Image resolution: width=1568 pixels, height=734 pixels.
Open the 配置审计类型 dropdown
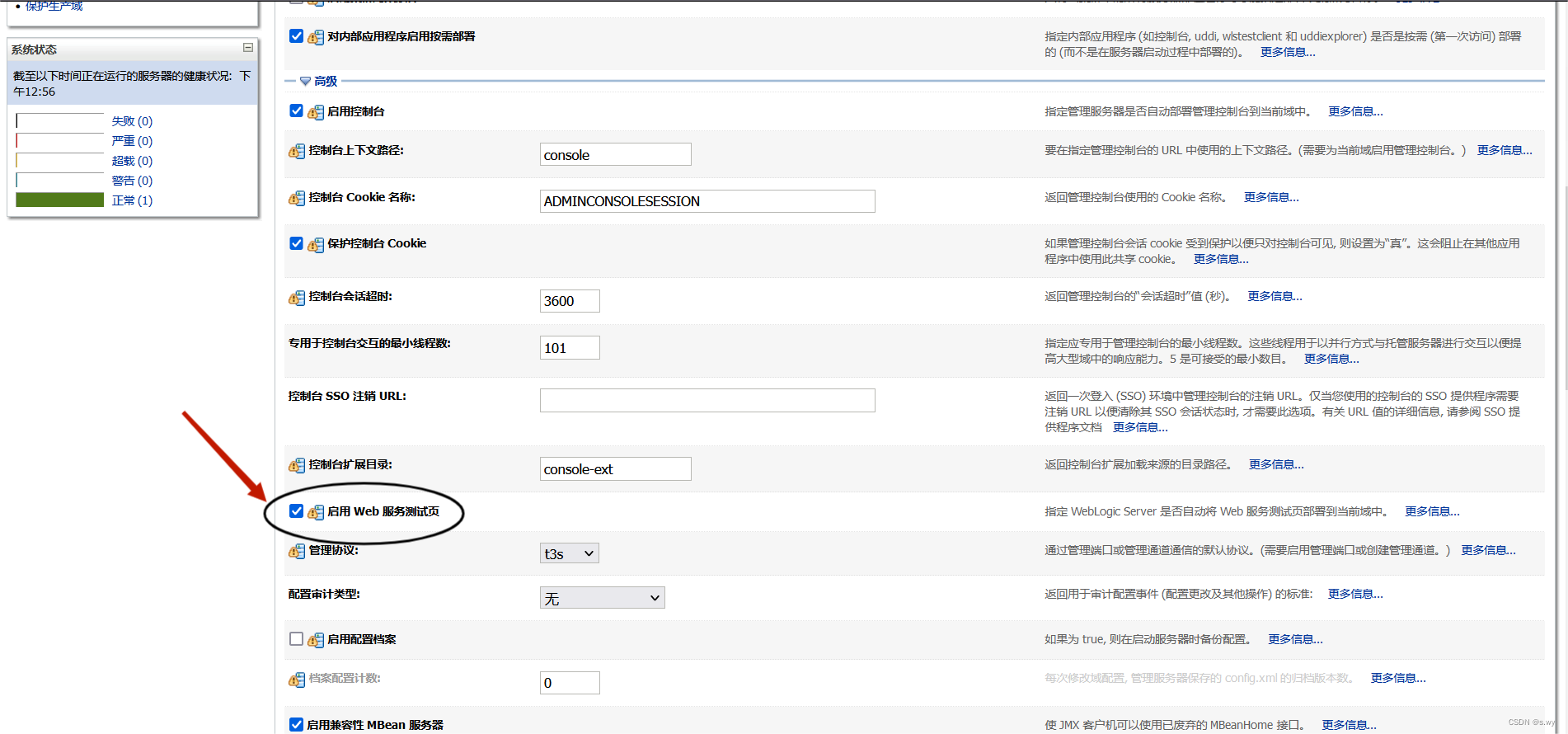pos(603,598)
